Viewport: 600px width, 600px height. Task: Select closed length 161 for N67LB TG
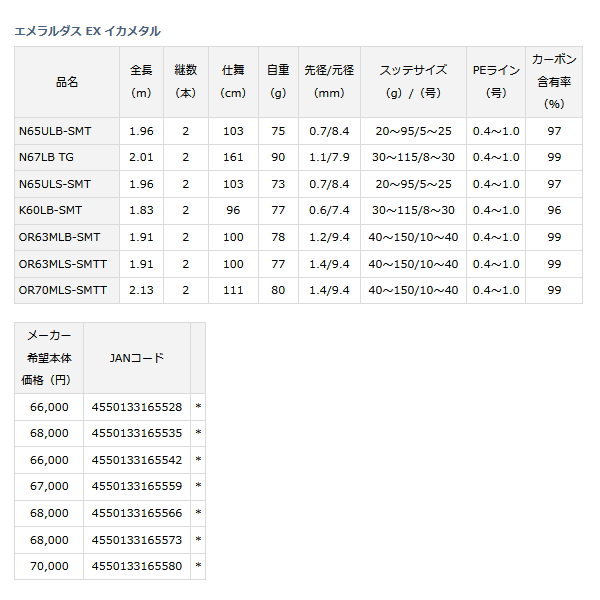pyautogui.click(x=233, y=157)
